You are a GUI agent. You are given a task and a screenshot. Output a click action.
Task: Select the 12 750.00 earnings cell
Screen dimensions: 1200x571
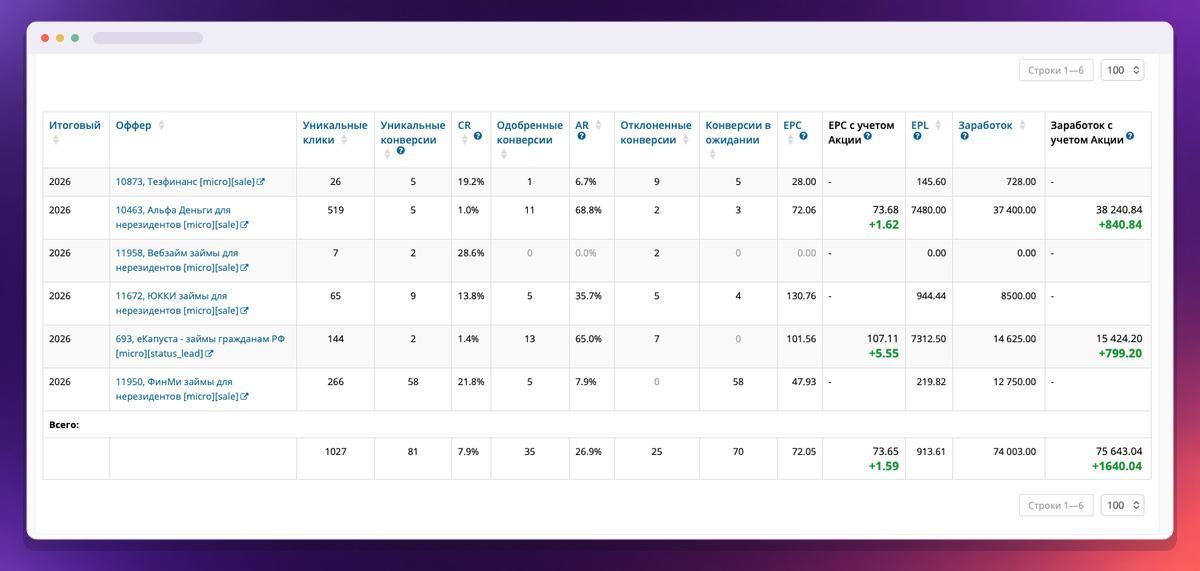[x=1014, y=382]
